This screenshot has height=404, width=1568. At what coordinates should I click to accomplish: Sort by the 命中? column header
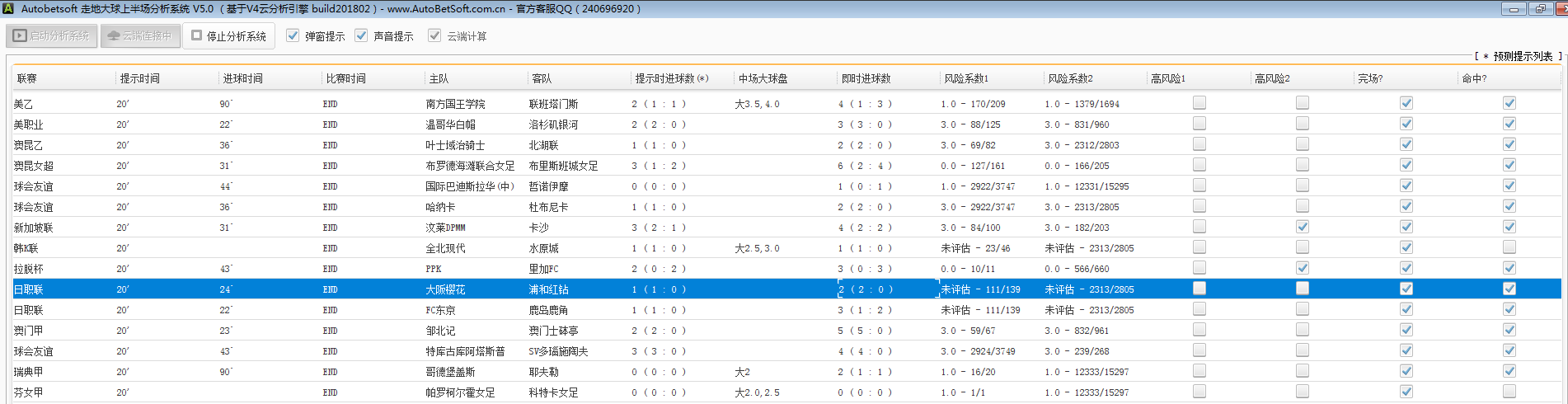point(1474,78)
